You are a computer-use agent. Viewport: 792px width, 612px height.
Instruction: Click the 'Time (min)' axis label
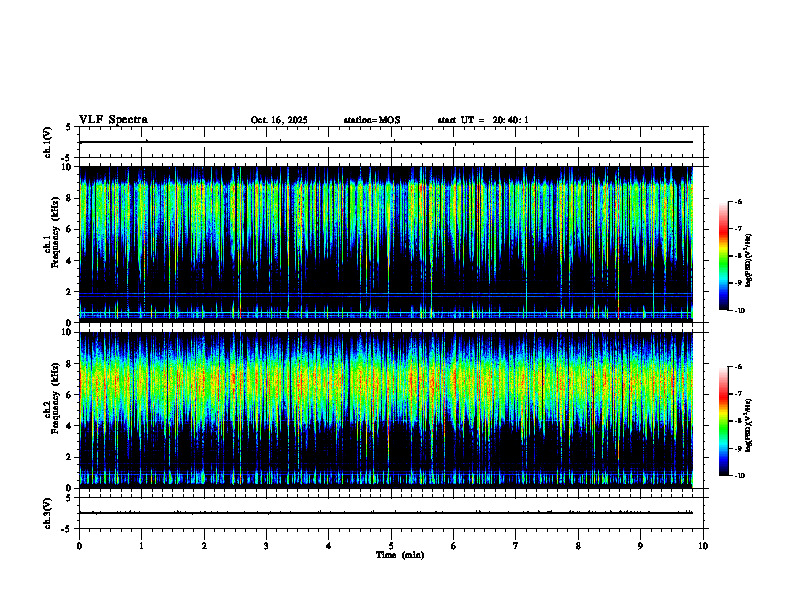tap(400, 555)
